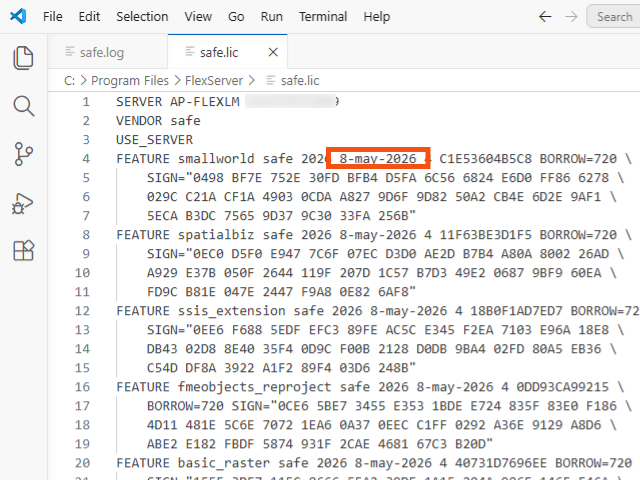Screen dimensions: 640x480
Task: Click the text 'VENDOR safe'
Action: point(158,121)
